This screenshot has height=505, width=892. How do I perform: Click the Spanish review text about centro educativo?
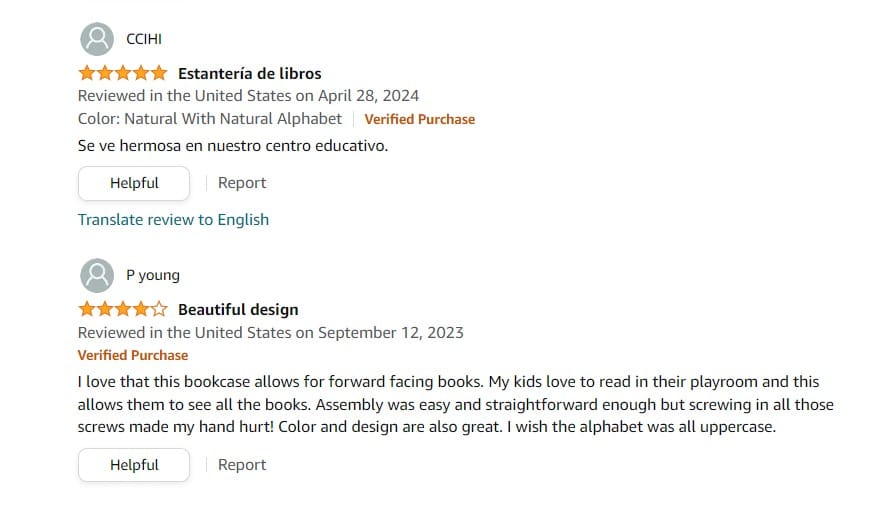pyautogui.click(x=233, y=146)
